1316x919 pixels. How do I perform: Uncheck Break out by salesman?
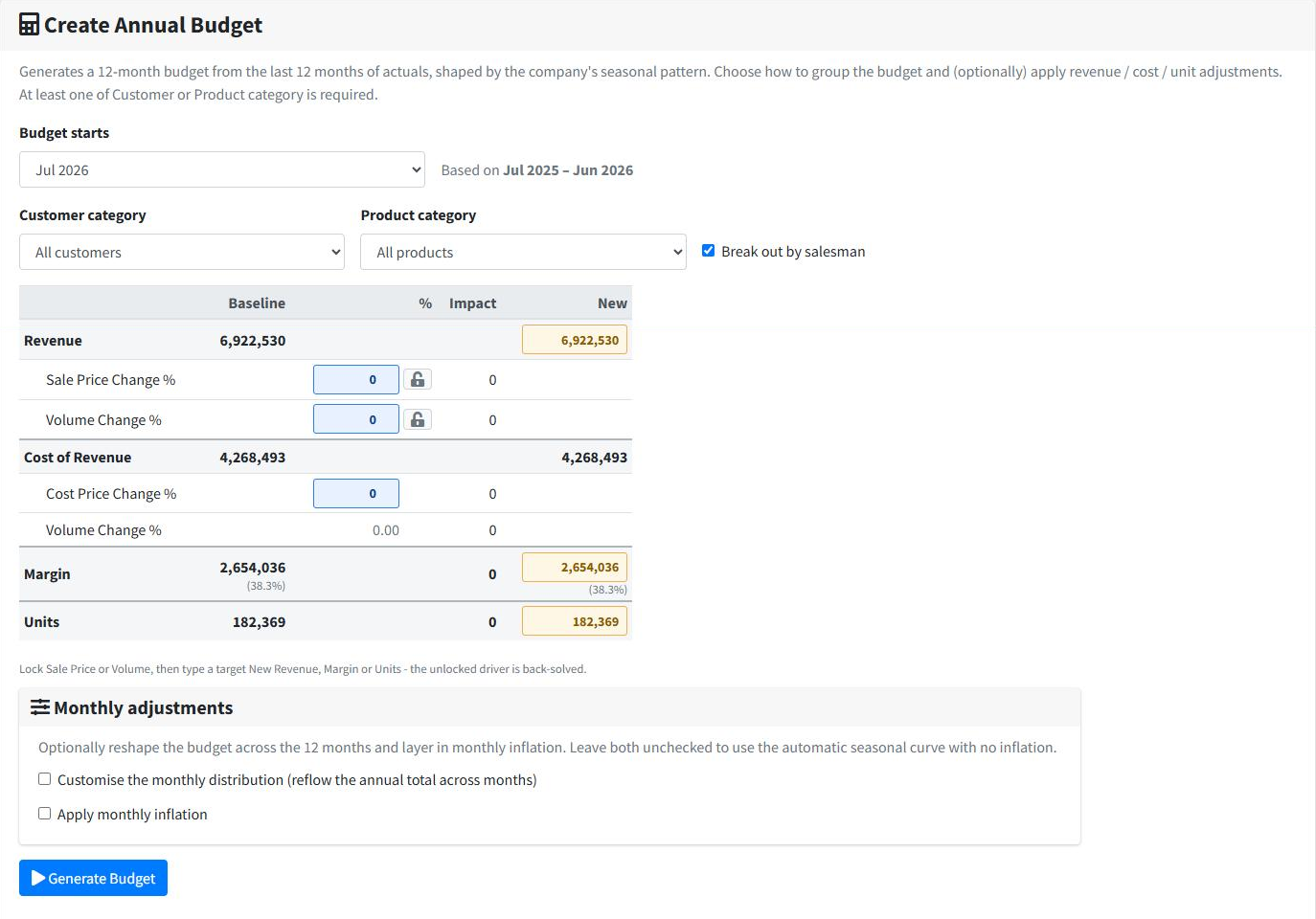point(709,251)
